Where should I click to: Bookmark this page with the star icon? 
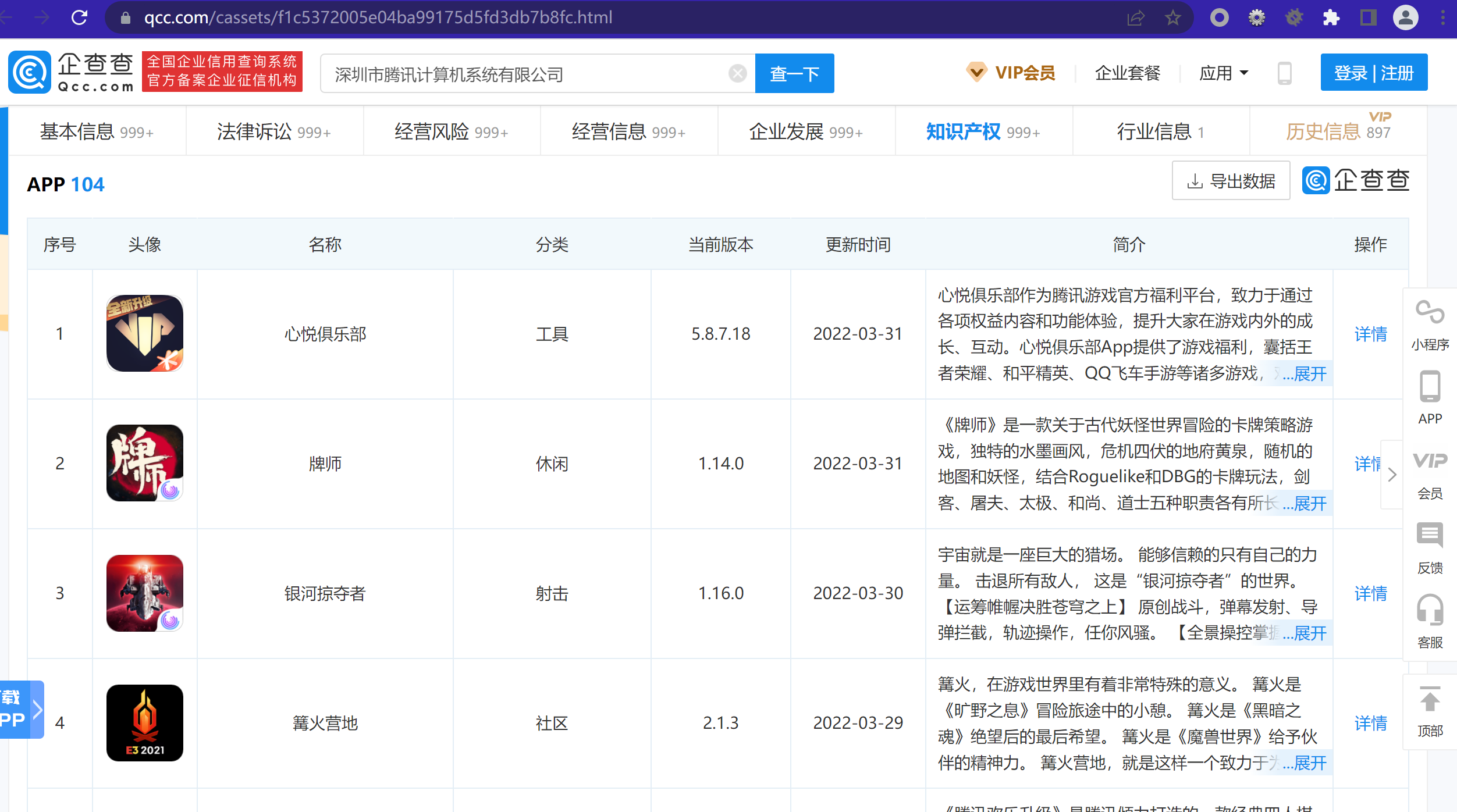1172,17
